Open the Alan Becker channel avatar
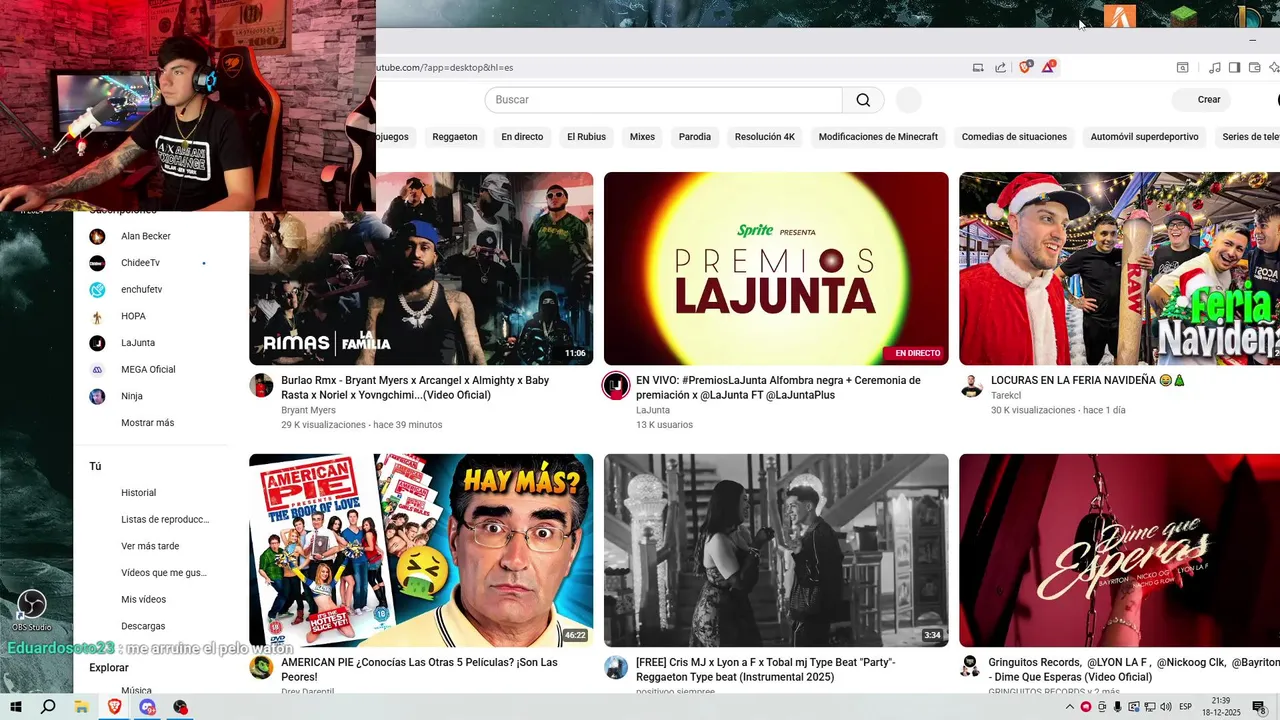The image size is (1280, 720). tap(97, 236)
